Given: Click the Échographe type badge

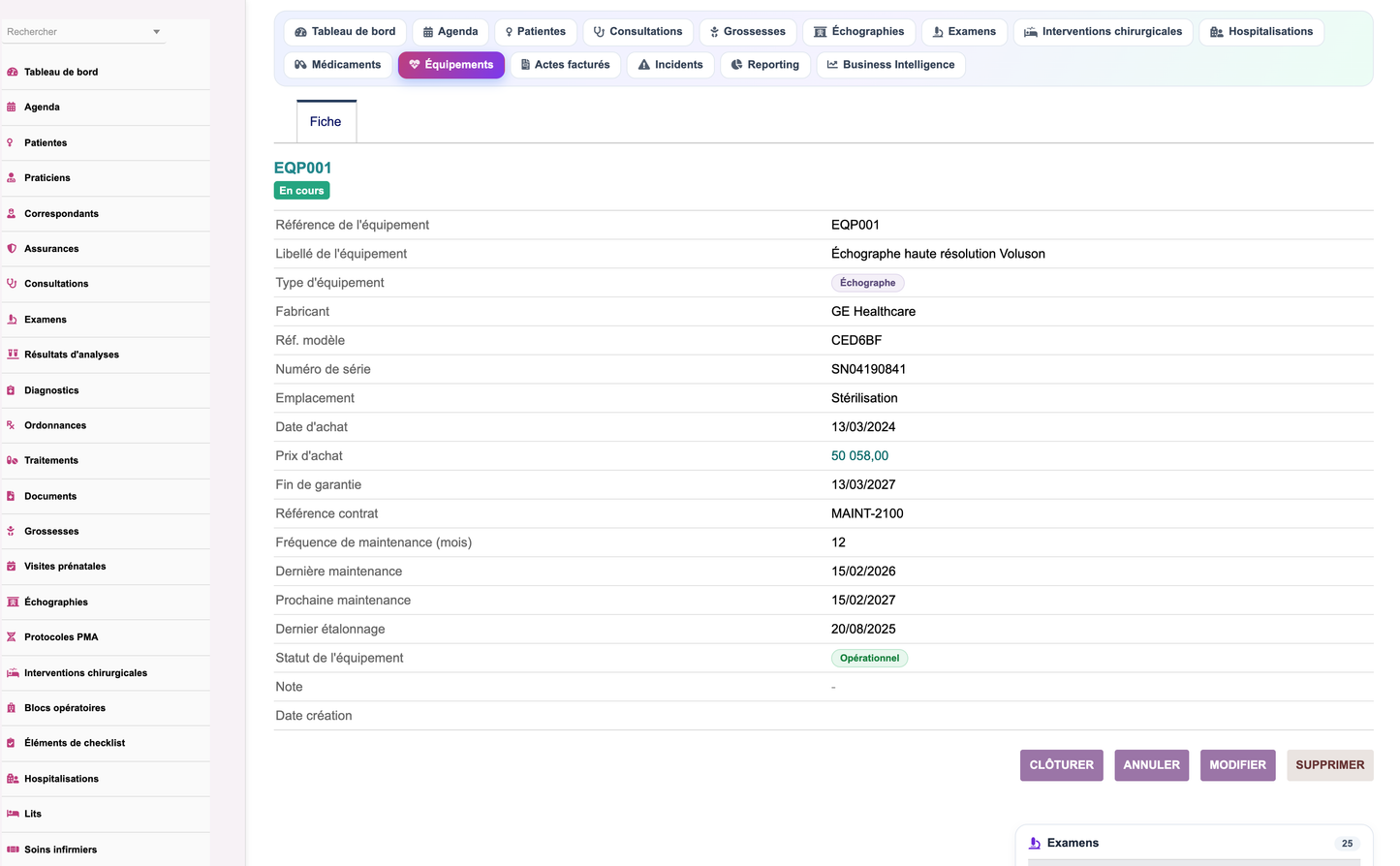Looking at the screenshot, I should (868, 283).
